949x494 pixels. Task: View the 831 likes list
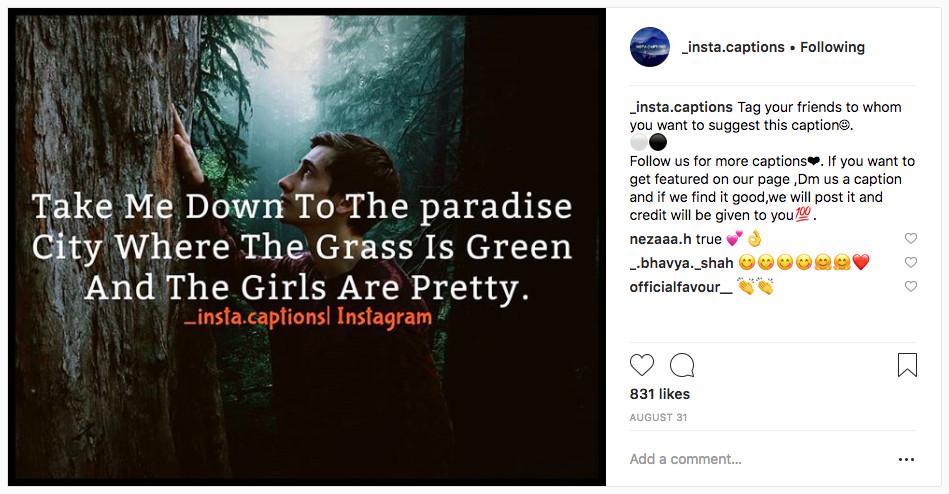659,394
